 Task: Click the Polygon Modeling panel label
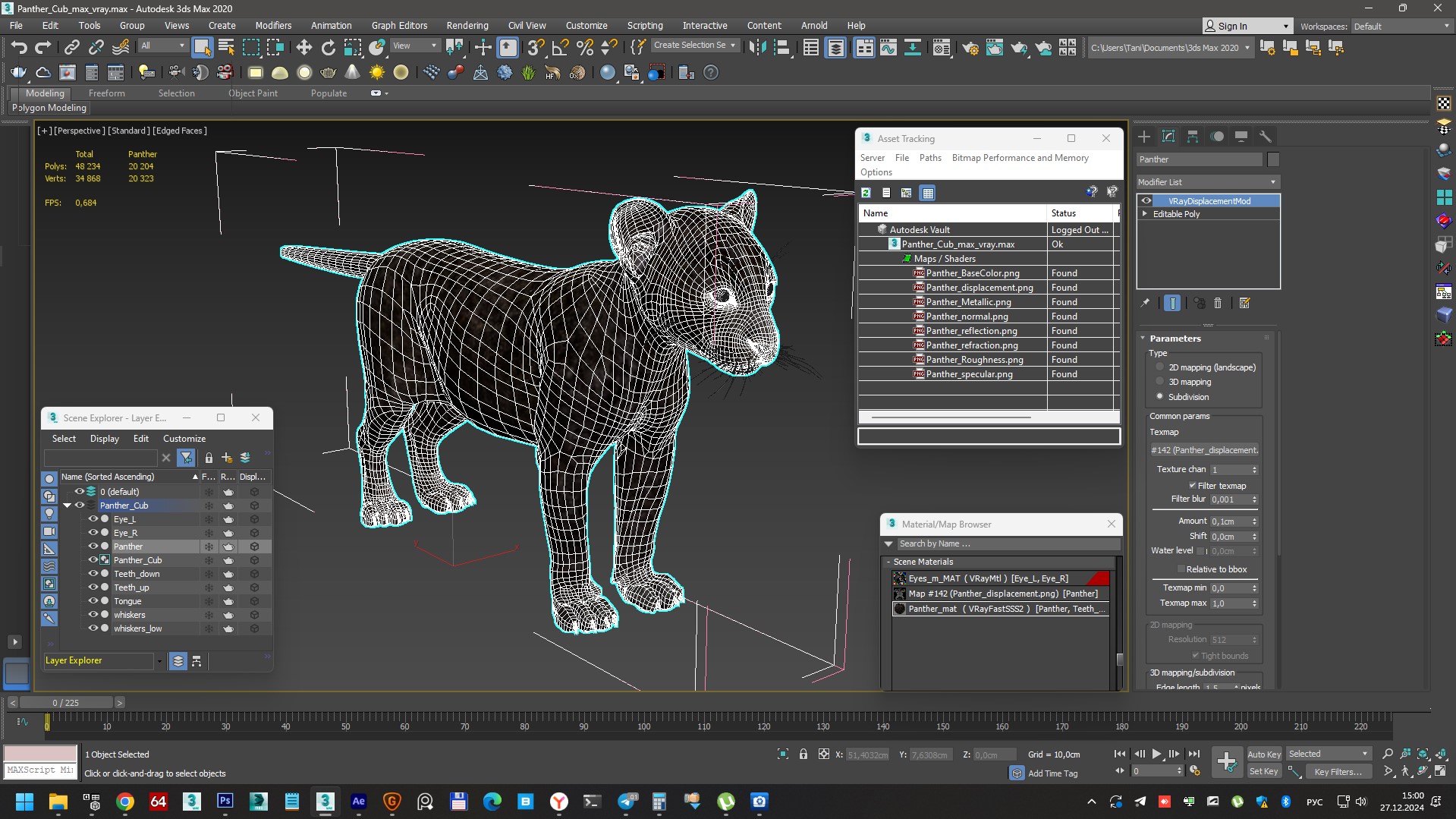[49, 108]
